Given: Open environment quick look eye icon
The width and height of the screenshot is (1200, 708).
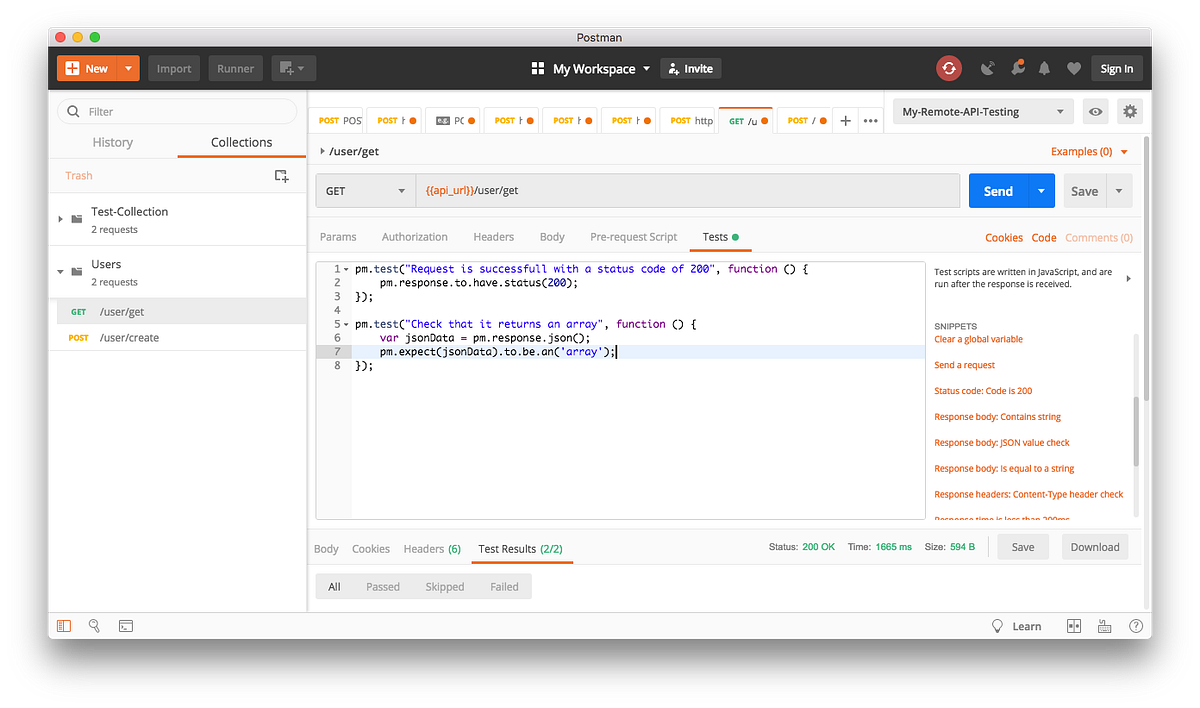Looking at the screenshot, I should 1095,111.
